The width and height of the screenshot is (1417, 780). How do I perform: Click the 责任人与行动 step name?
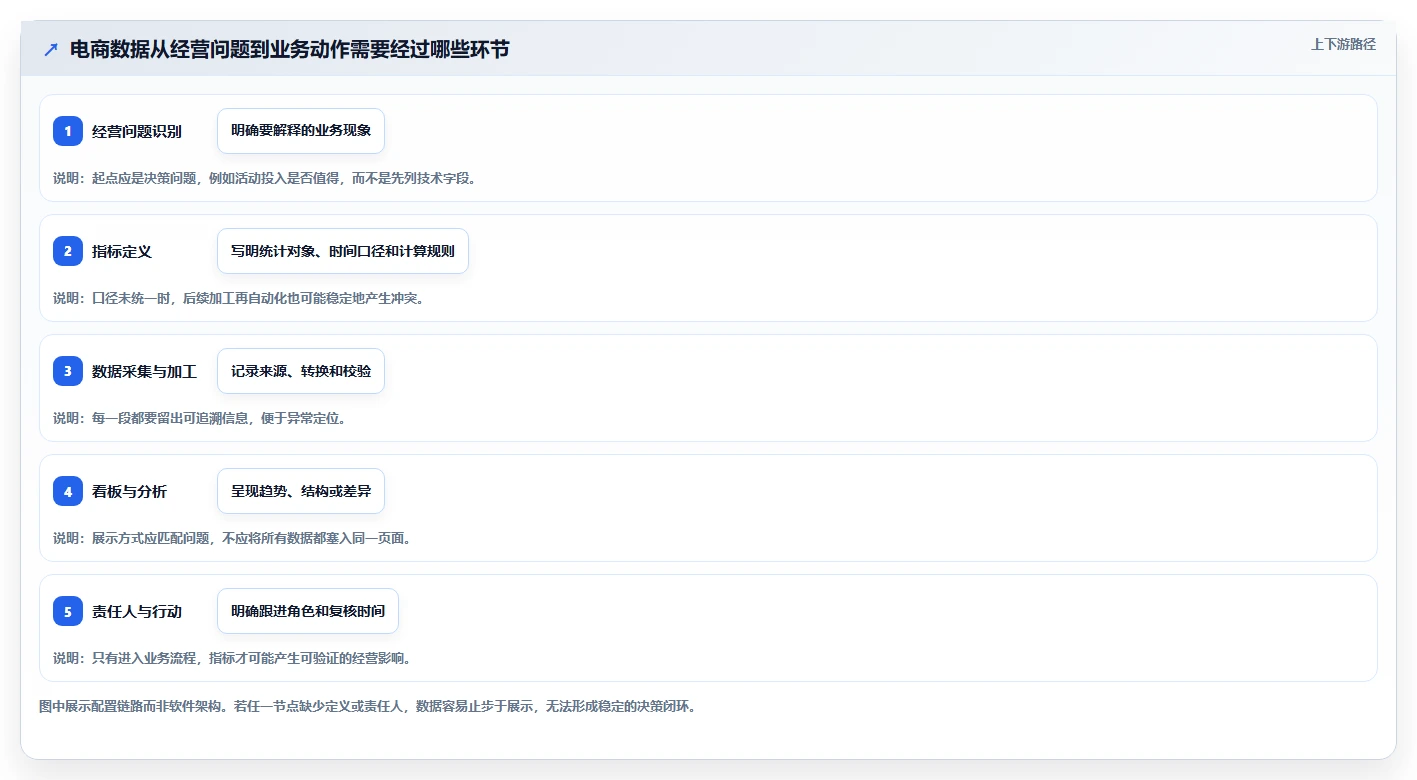pos(137,611)
